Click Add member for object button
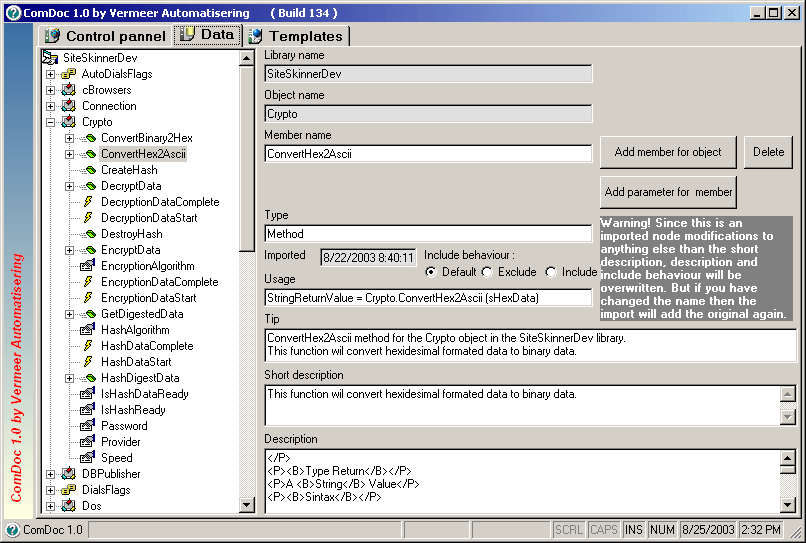The width and height of the screenshot is (806, 543). 668,152
